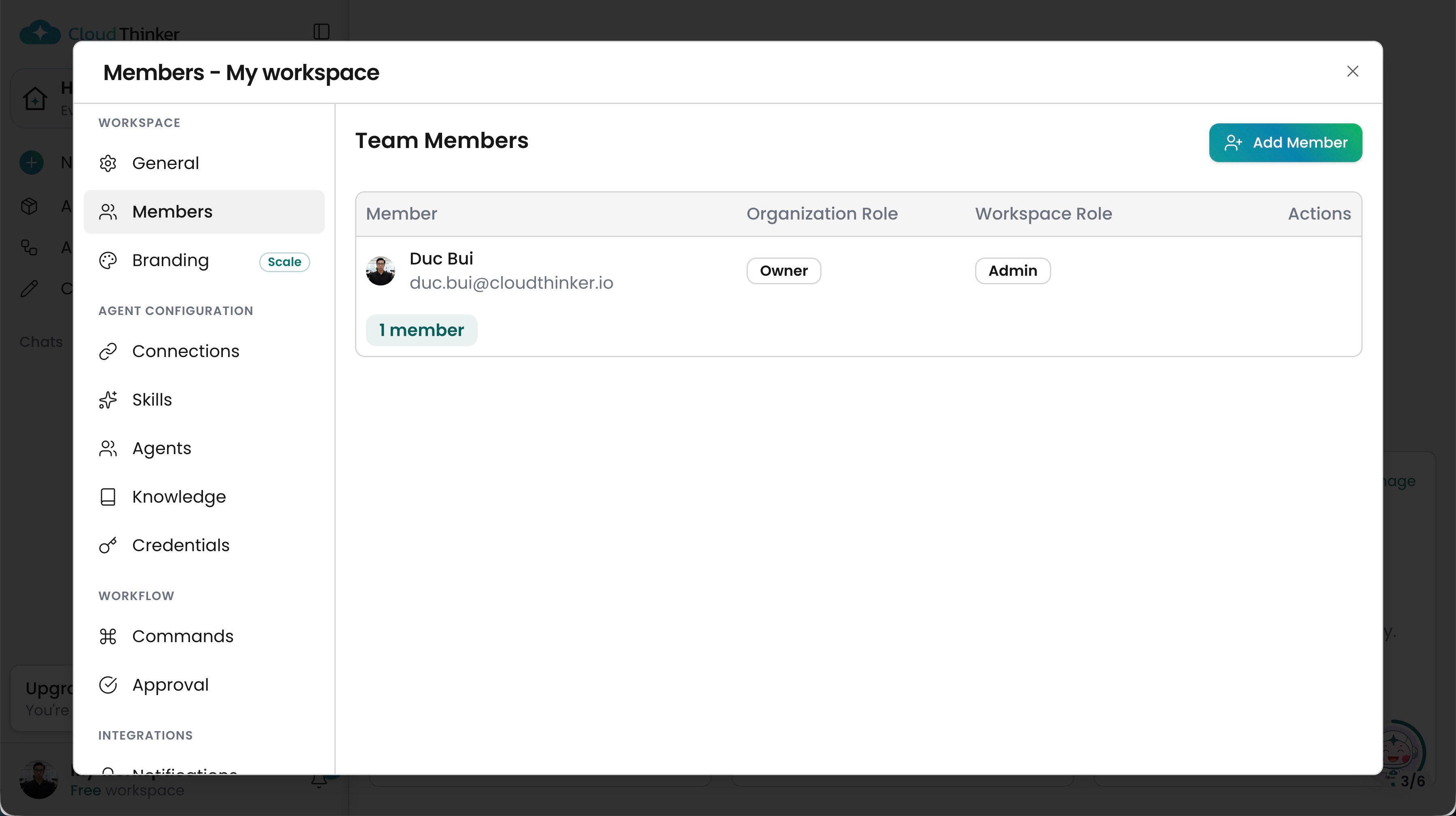Click the cube icon in the background sidebar
1456x816 pixels.
click(x=30, y=206)
